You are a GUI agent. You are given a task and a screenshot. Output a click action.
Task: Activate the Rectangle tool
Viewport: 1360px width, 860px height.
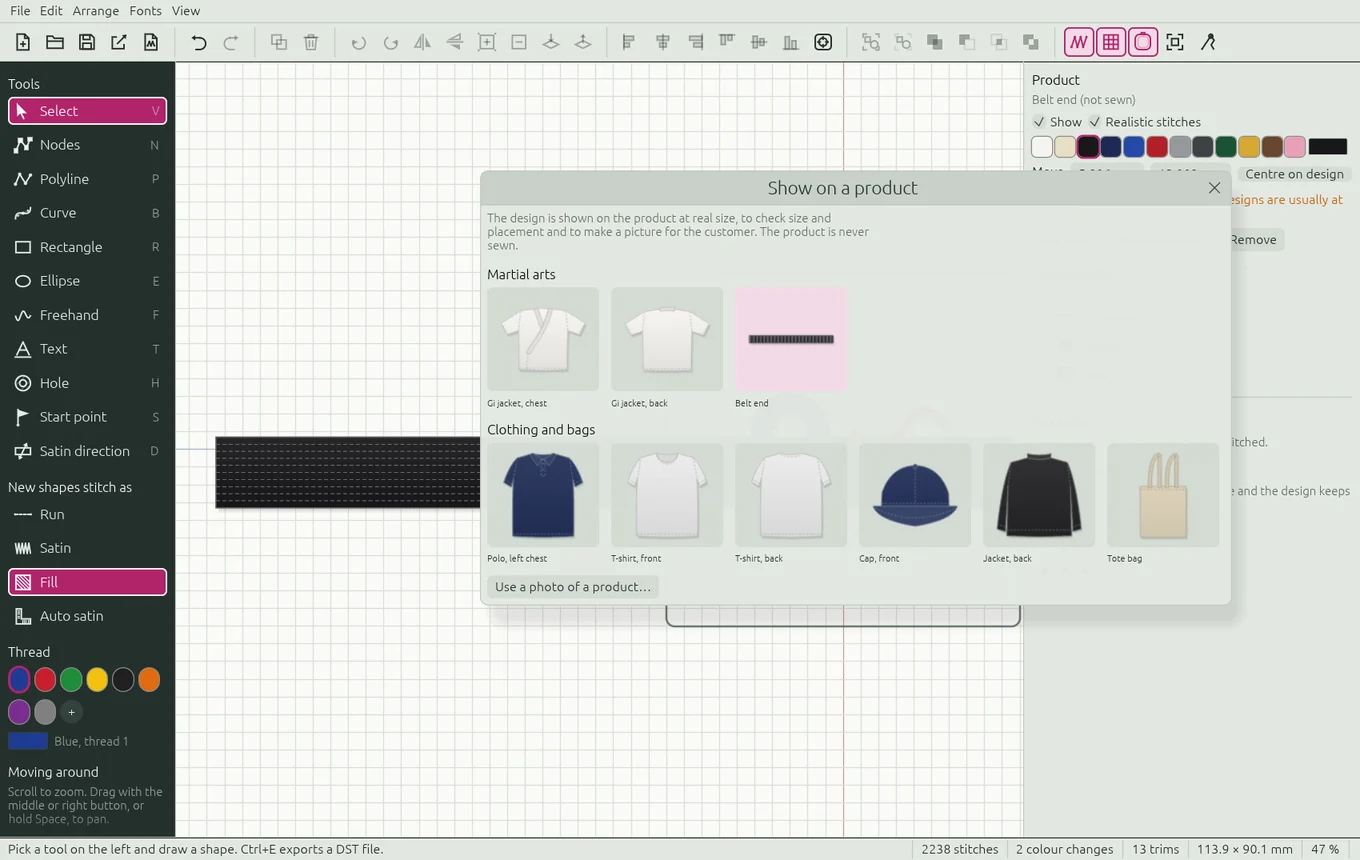coord(87,247)
